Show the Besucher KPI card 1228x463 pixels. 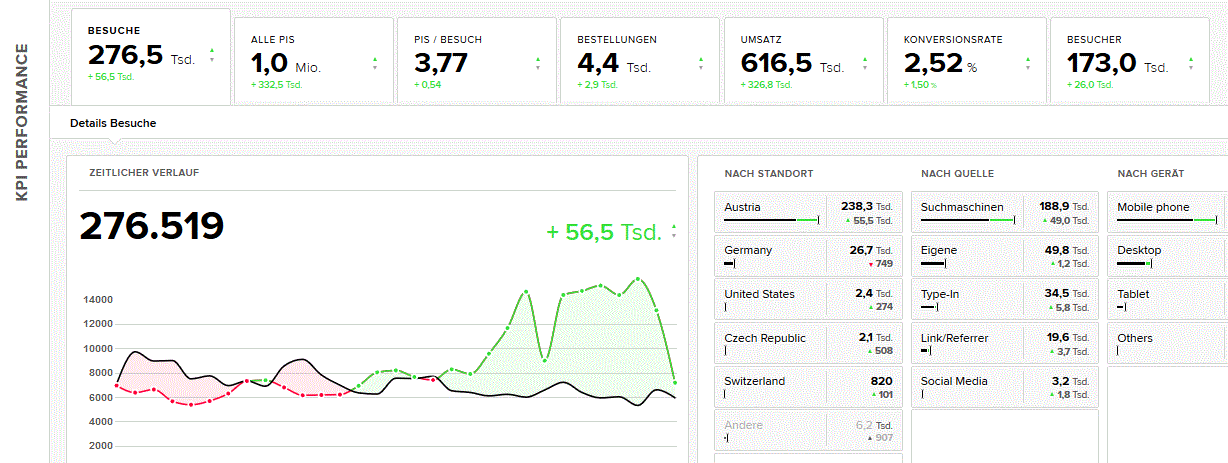[x=1129, y=61]
